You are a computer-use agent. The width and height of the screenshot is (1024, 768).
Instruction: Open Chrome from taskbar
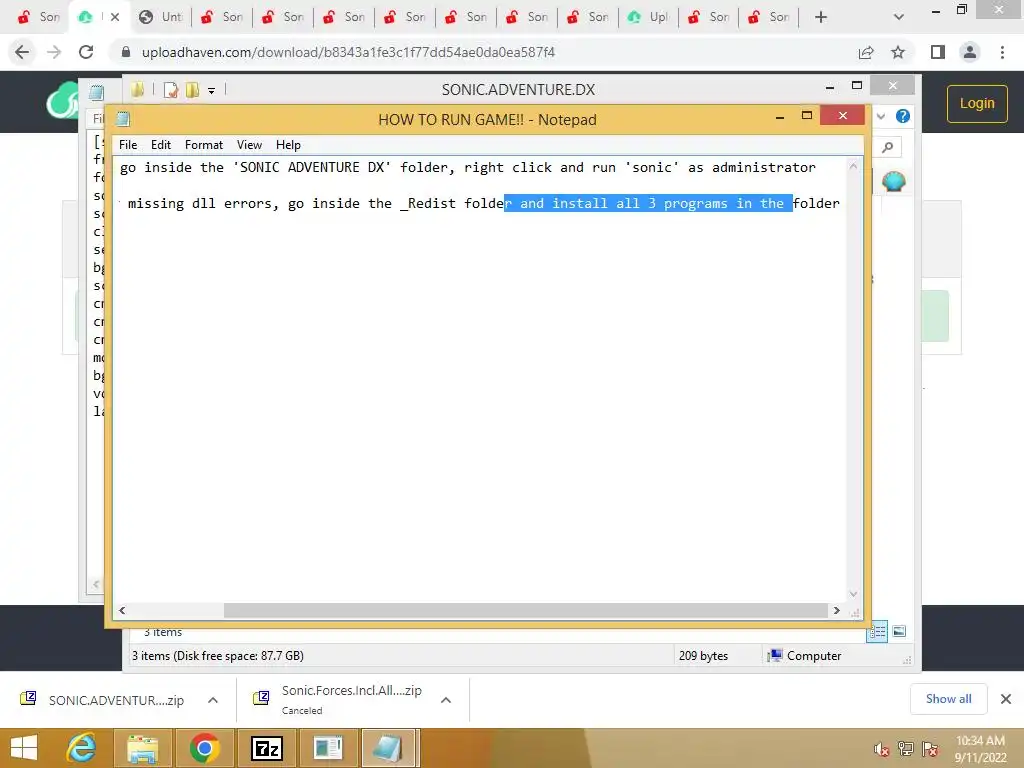(x=204, y=748)
